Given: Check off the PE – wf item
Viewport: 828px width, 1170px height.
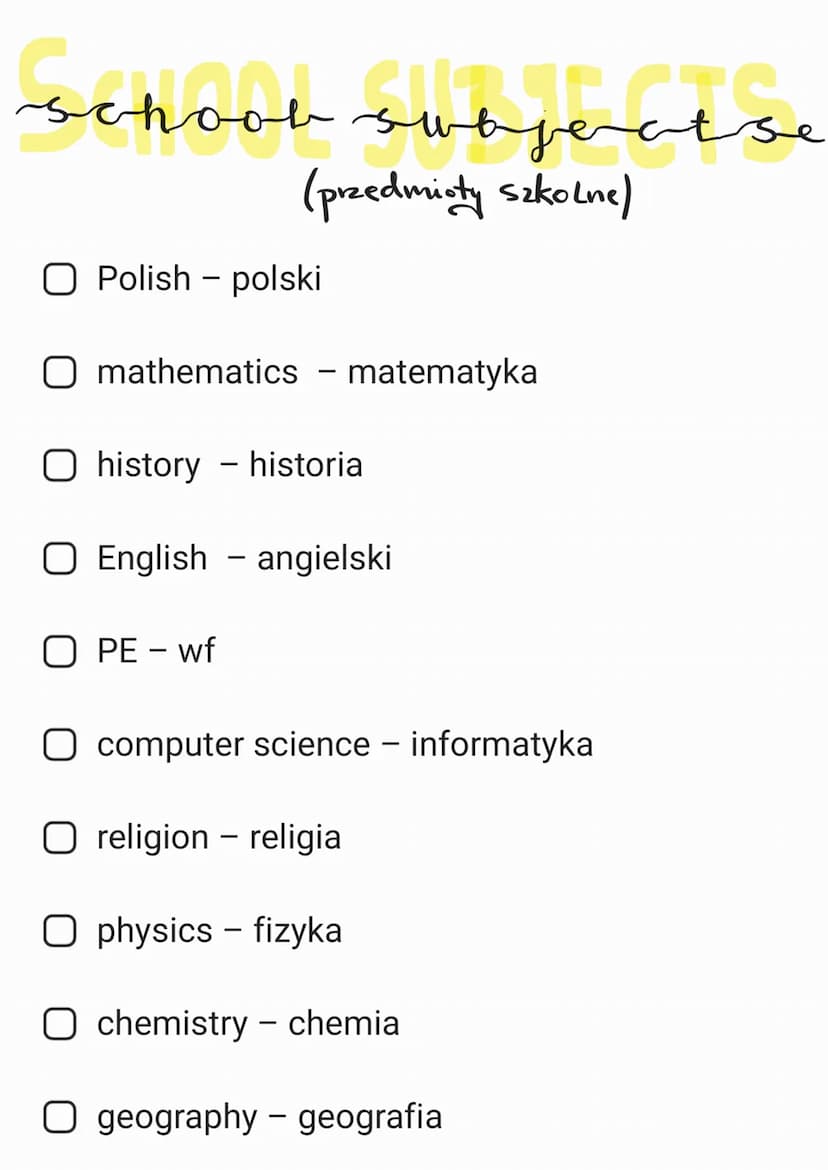Looking at the screenshot, I should coord(60,652).
